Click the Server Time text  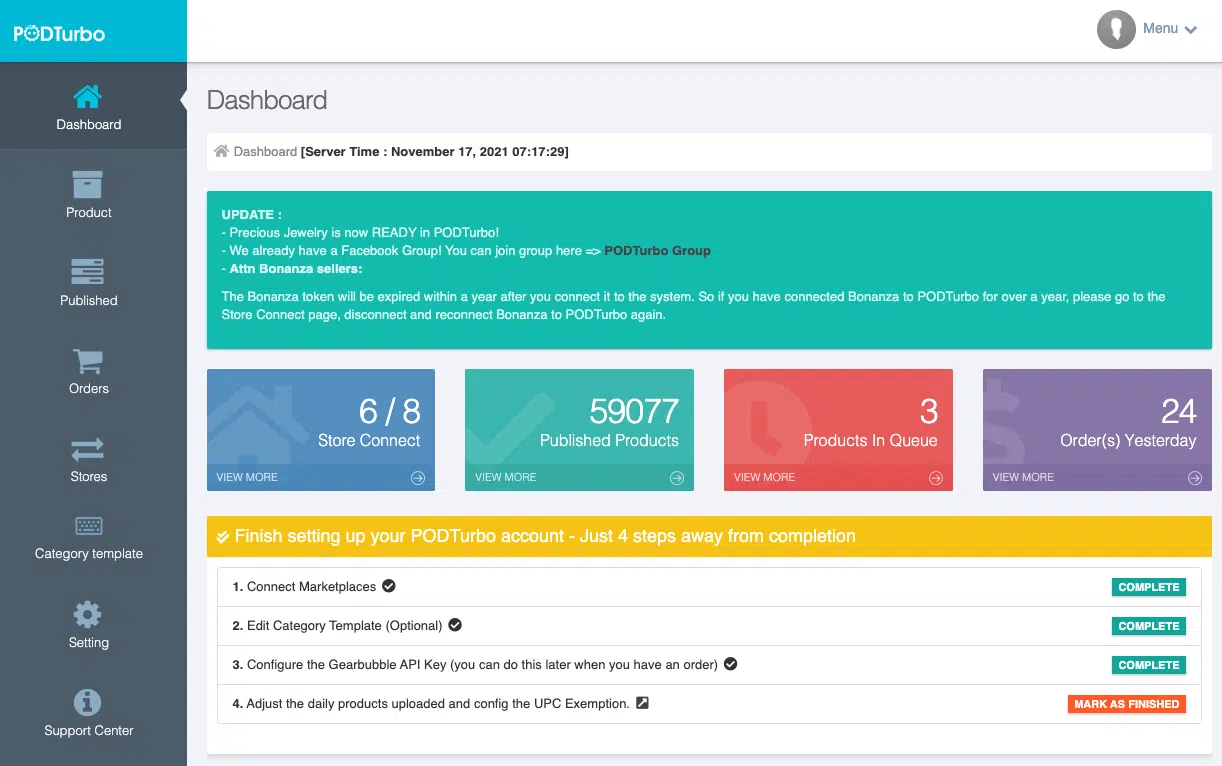click(435, 152)
